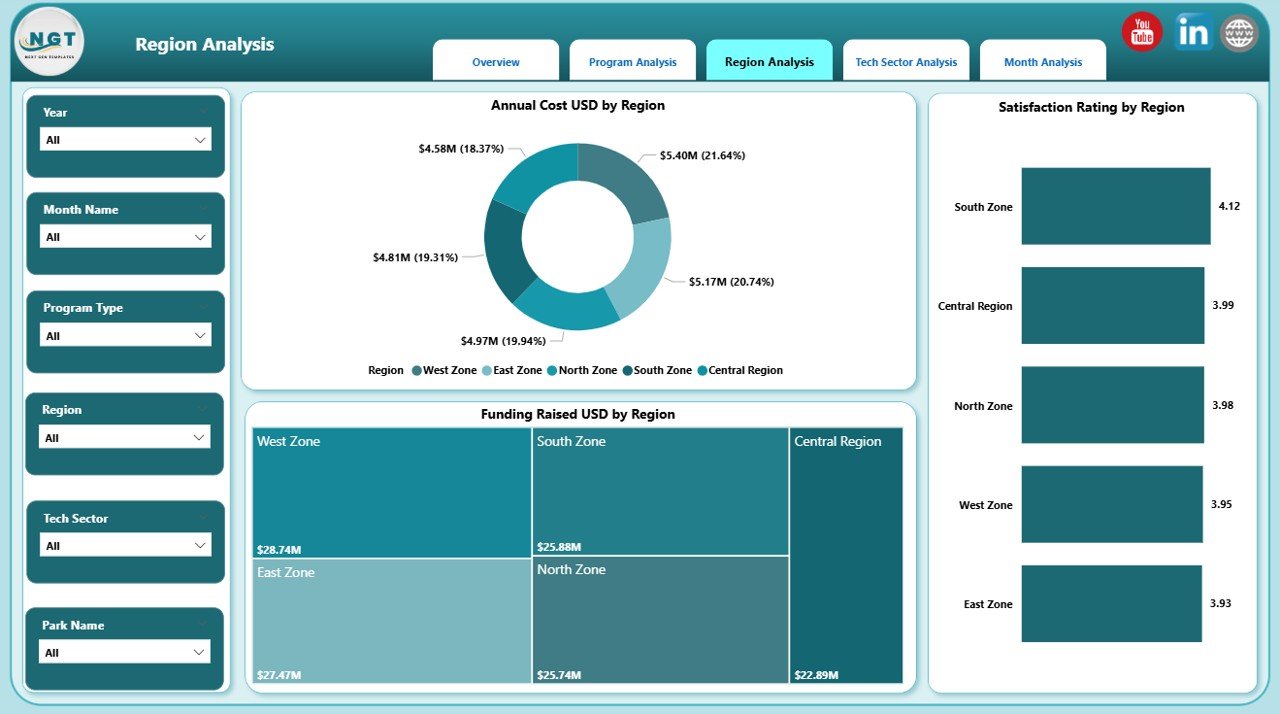Image resolution: width=1280 pixels, height=714 pixels.
Task: Click the West Zone treemap block
Action: 390,490
